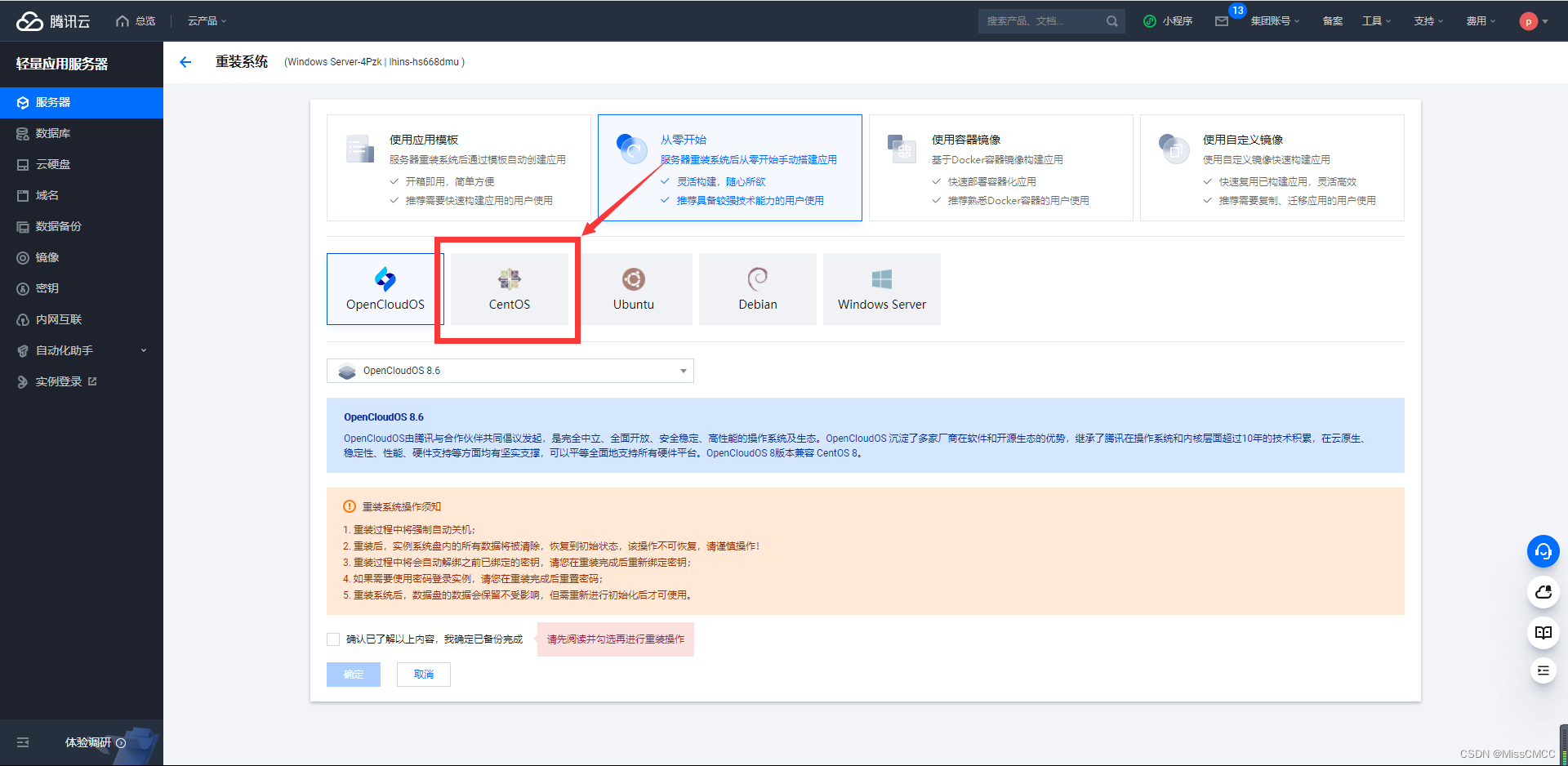This screenshot has width=1568, height=766.
Task: Open the 总览 home overview
Action: [136, 21]
